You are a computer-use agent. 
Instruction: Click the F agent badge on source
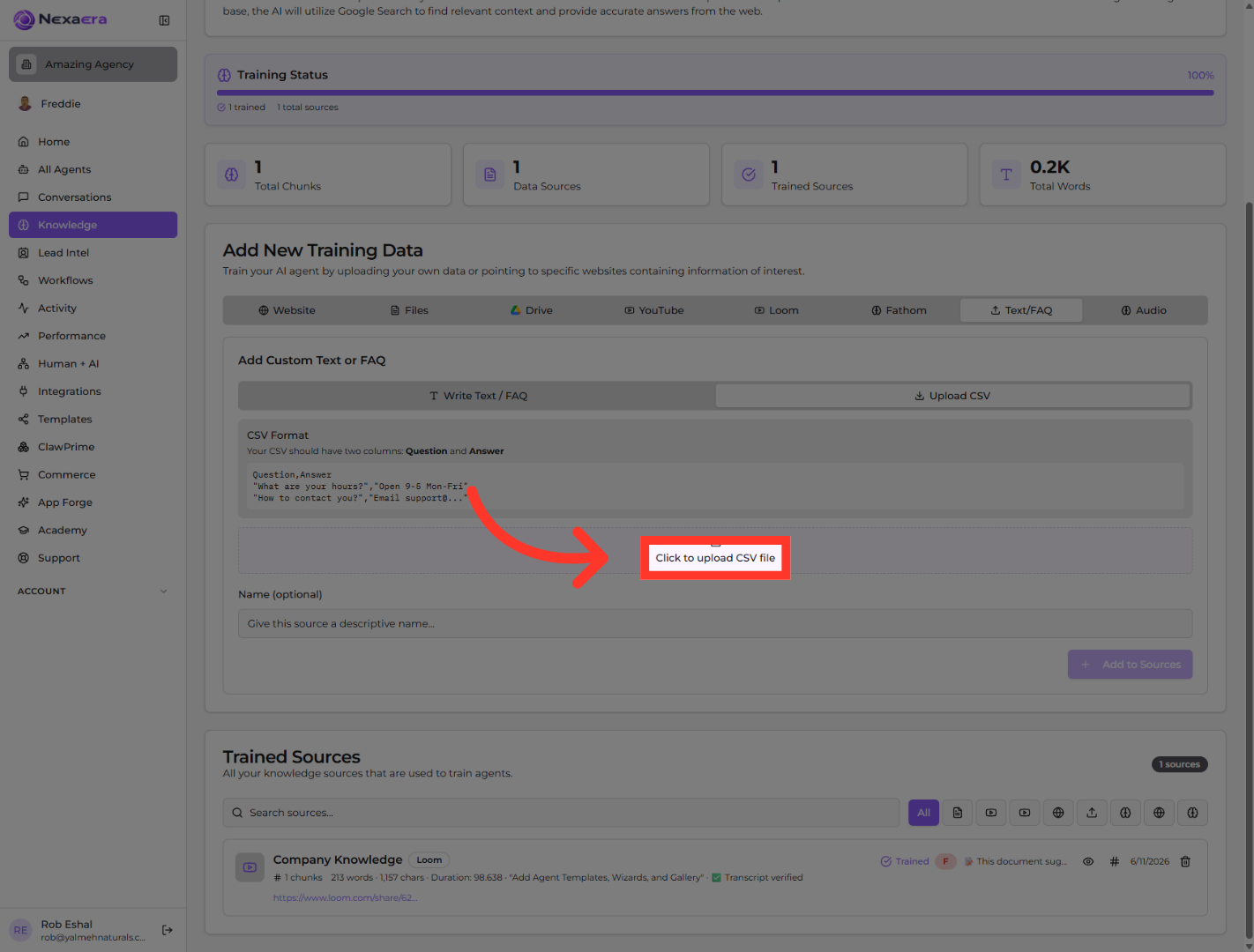(945, 861)
